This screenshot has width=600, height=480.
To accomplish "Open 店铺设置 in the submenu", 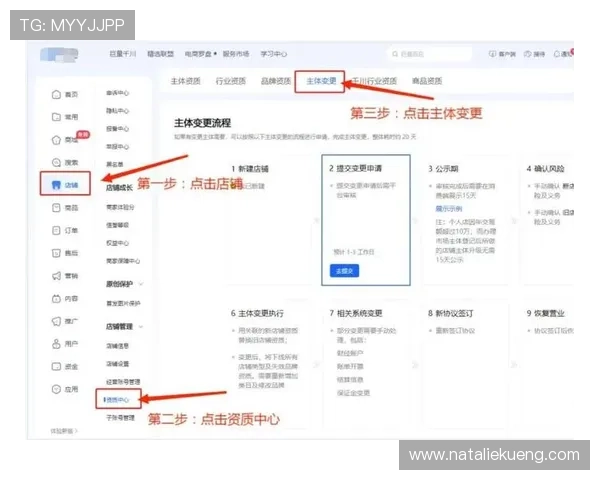I will pos(117,364).
